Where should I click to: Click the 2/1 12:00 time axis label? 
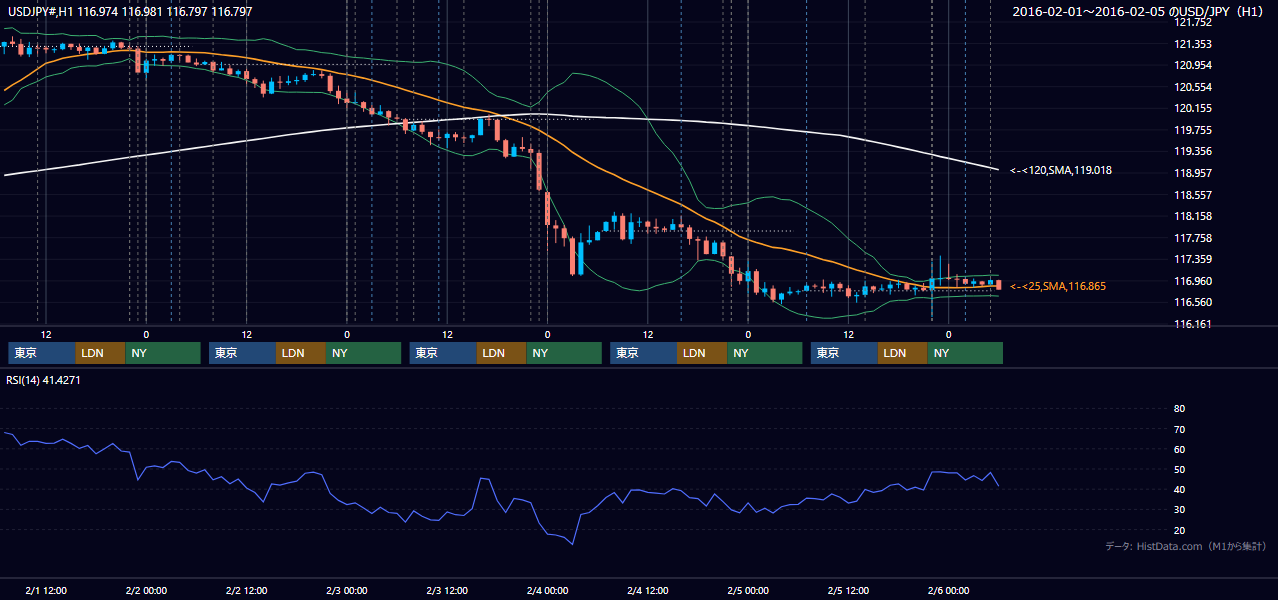[46, 591]
